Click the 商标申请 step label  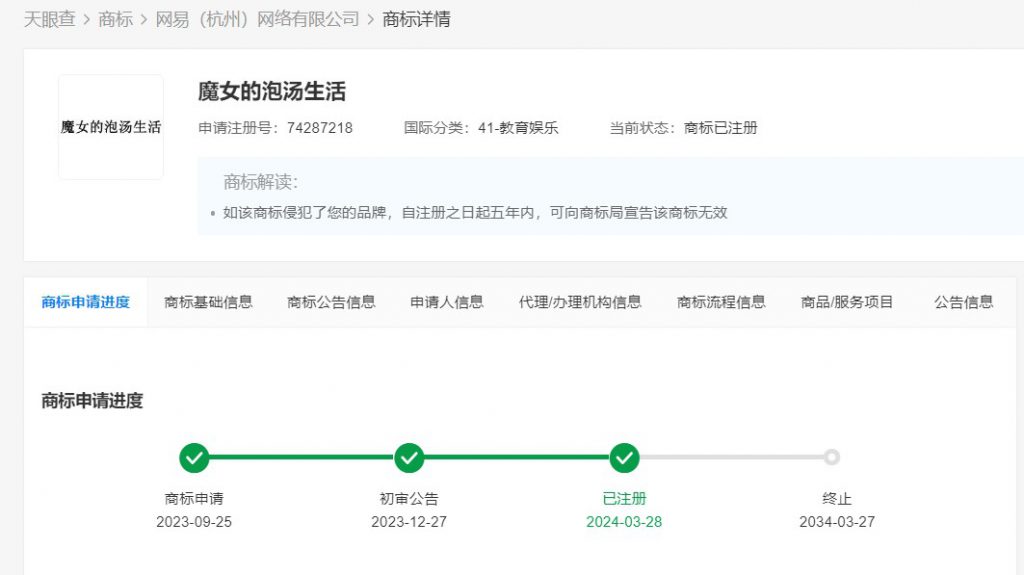194,499
